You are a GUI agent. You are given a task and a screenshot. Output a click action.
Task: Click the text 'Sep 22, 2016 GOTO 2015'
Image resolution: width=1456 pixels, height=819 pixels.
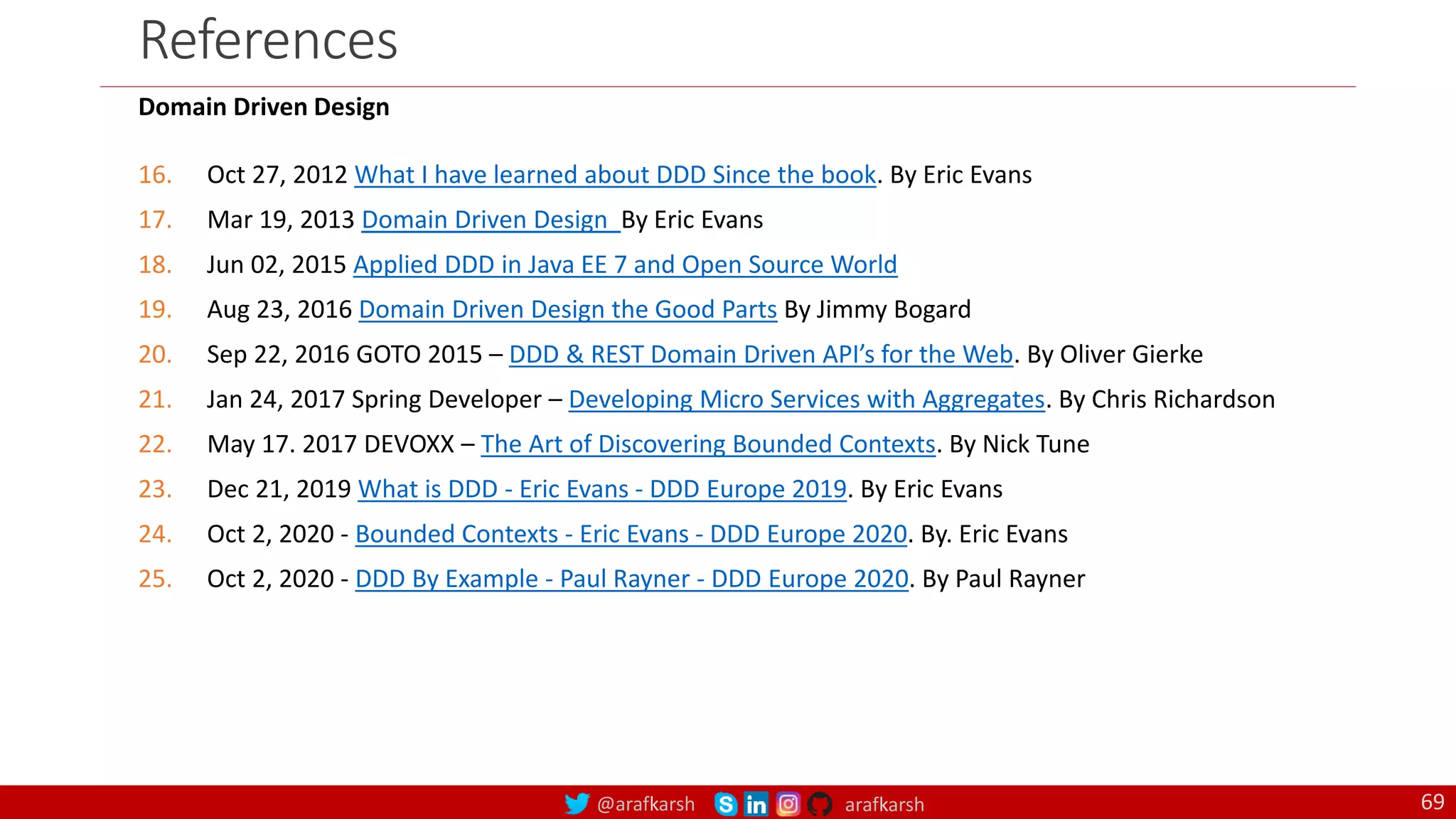345,354
